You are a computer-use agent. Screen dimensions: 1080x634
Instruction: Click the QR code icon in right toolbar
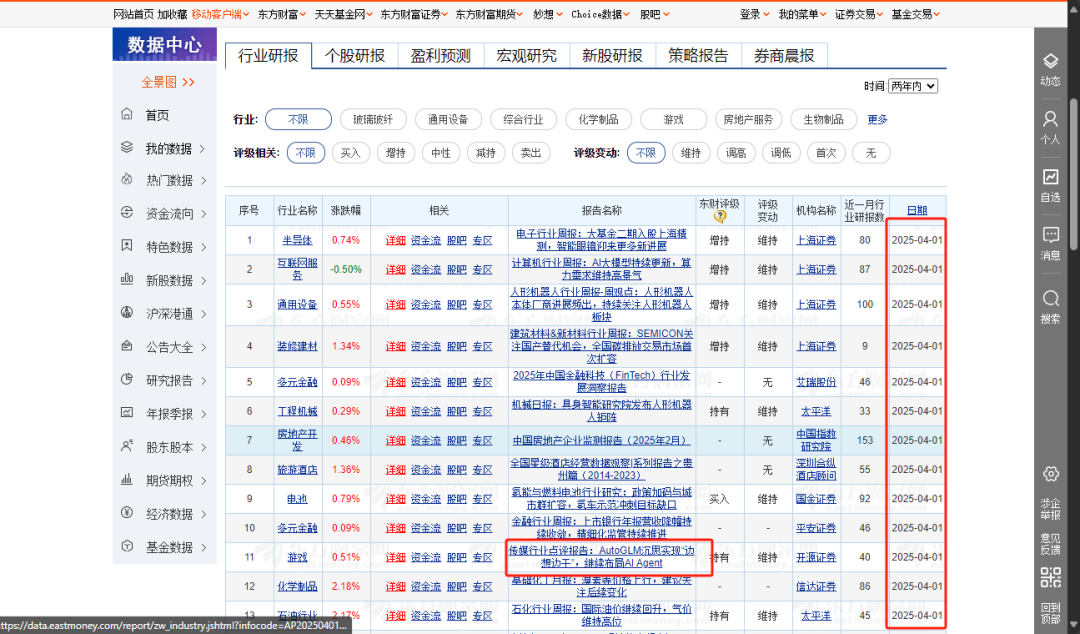click(1050, 577)
